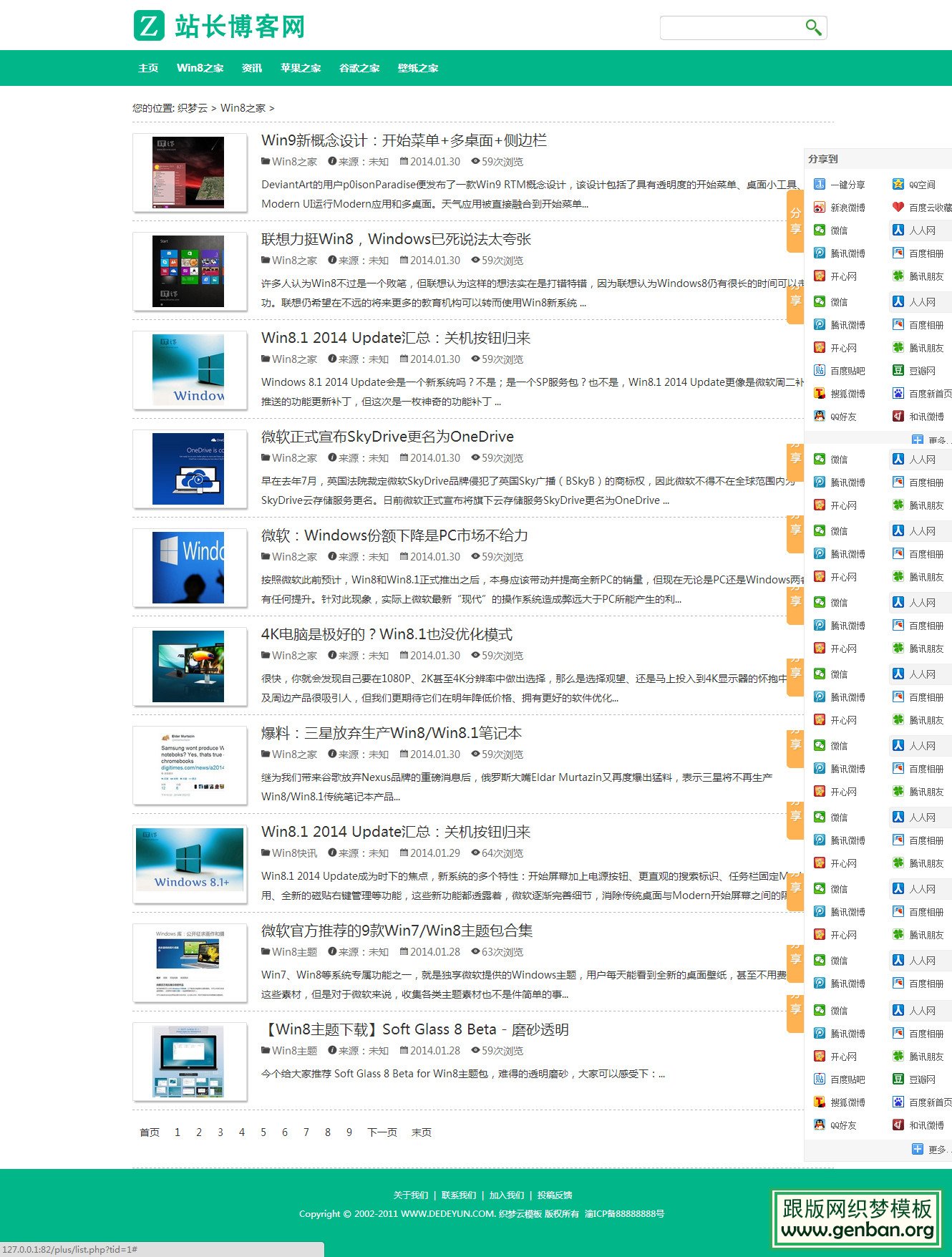Click the green Z site logo

point(149,26)
